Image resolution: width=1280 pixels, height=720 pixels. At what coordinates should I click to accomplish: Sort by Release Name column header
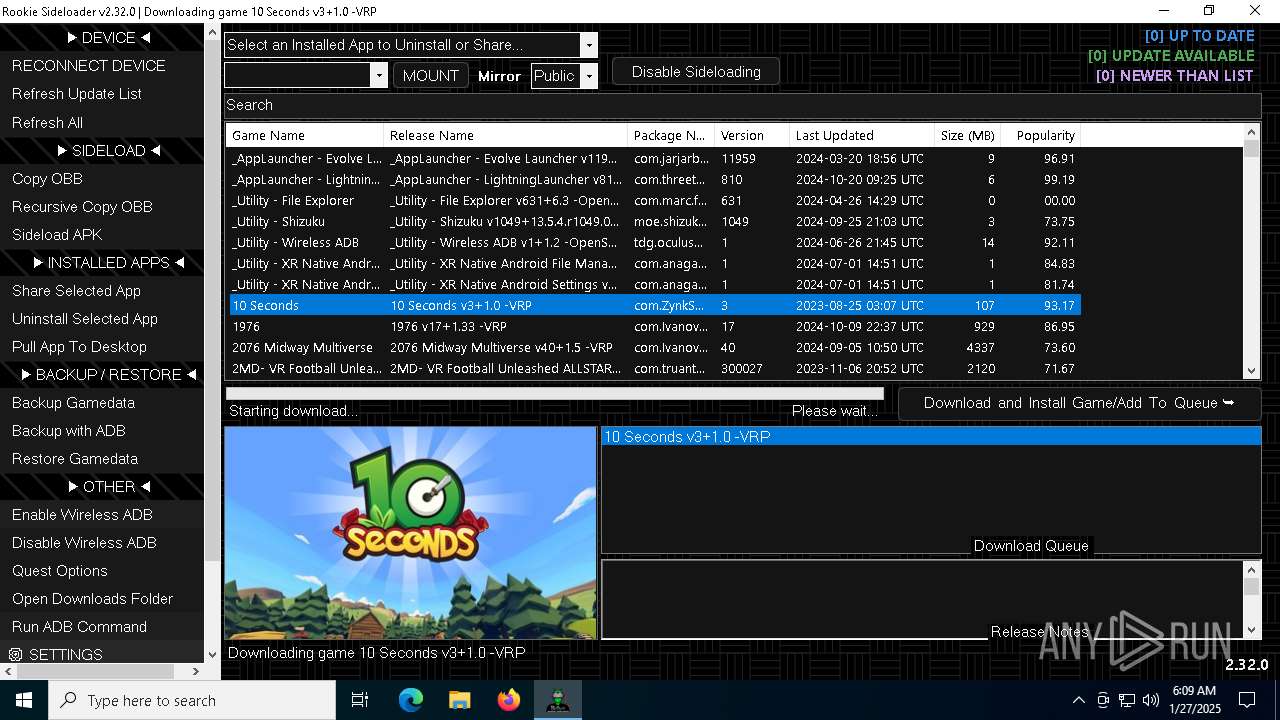tap(506, 135)
